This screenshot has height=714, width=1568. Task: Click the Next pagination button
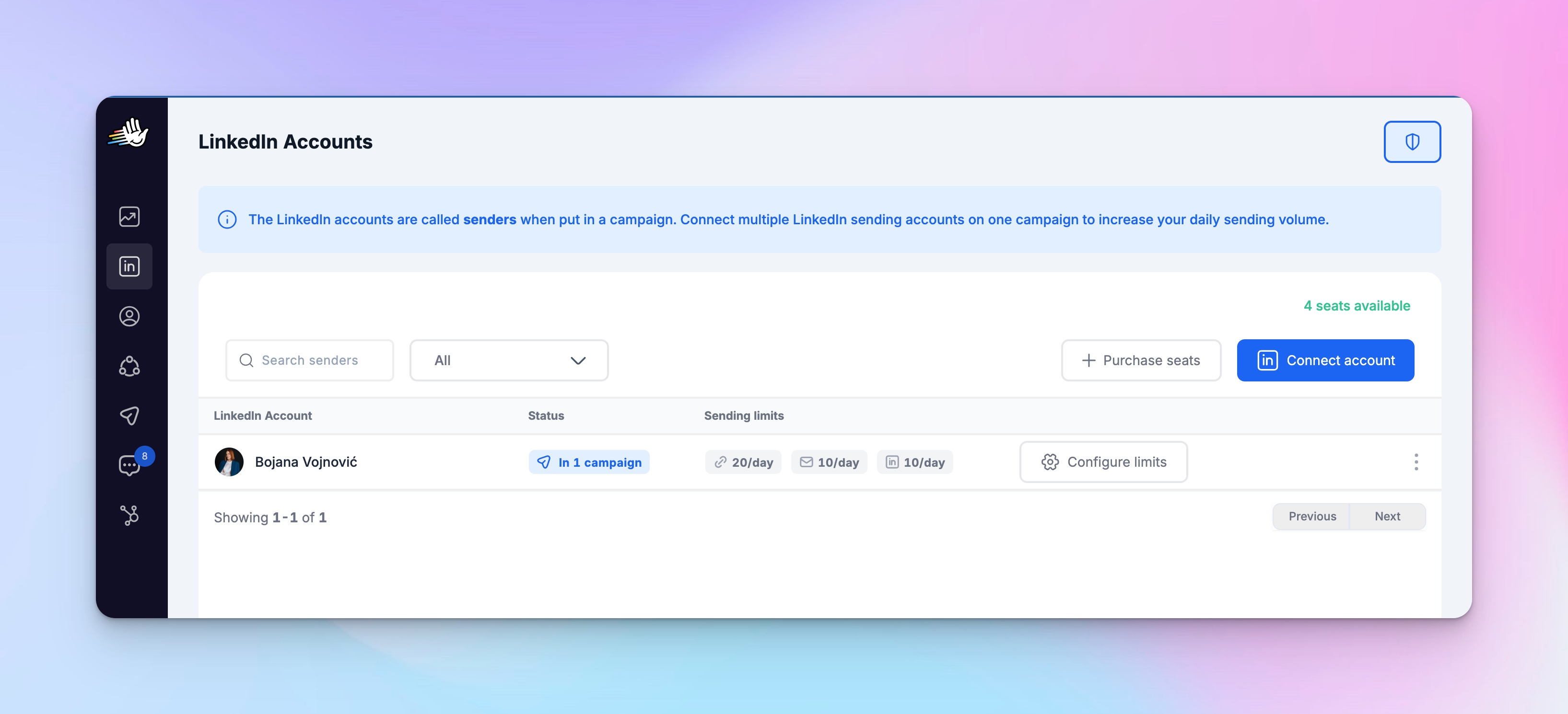coord(1387,517)
